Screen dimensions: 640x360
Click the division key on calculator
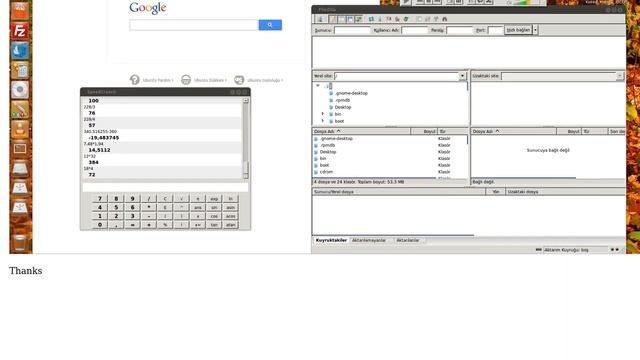click(149, 199)
